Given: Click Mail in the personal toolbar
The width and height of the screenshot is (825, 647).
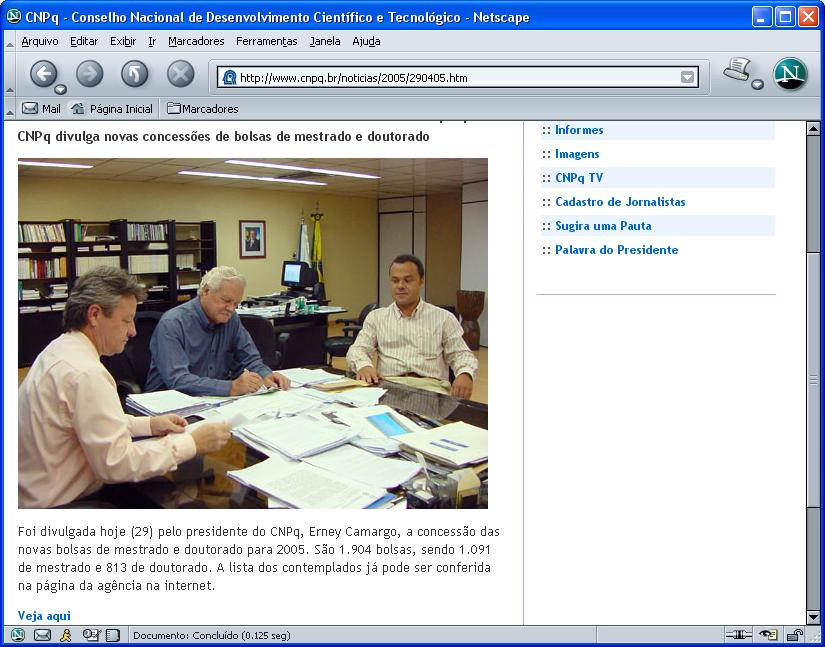Looking at the screenshot, I should [x=41, y=109].
